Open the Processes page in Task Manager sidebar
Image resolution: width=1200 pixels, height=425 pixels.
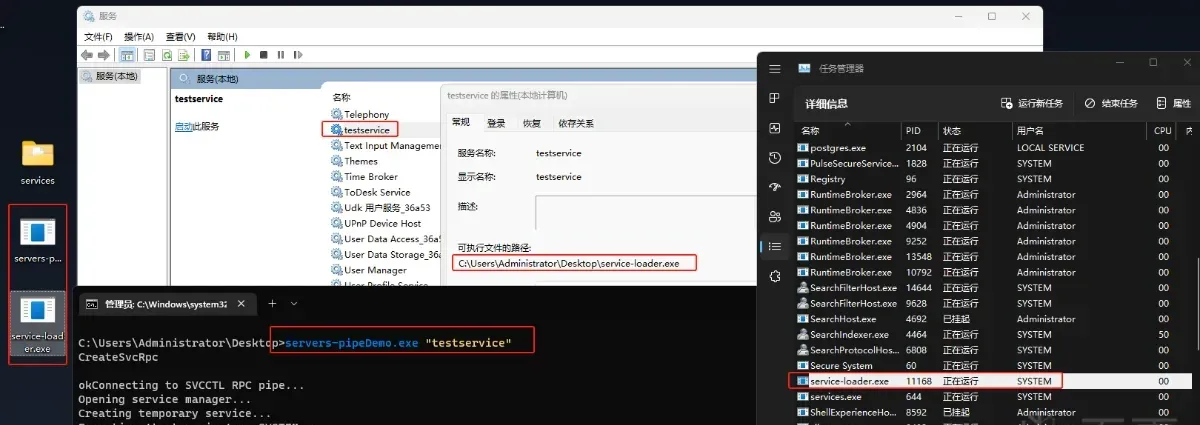pos(775,98)
